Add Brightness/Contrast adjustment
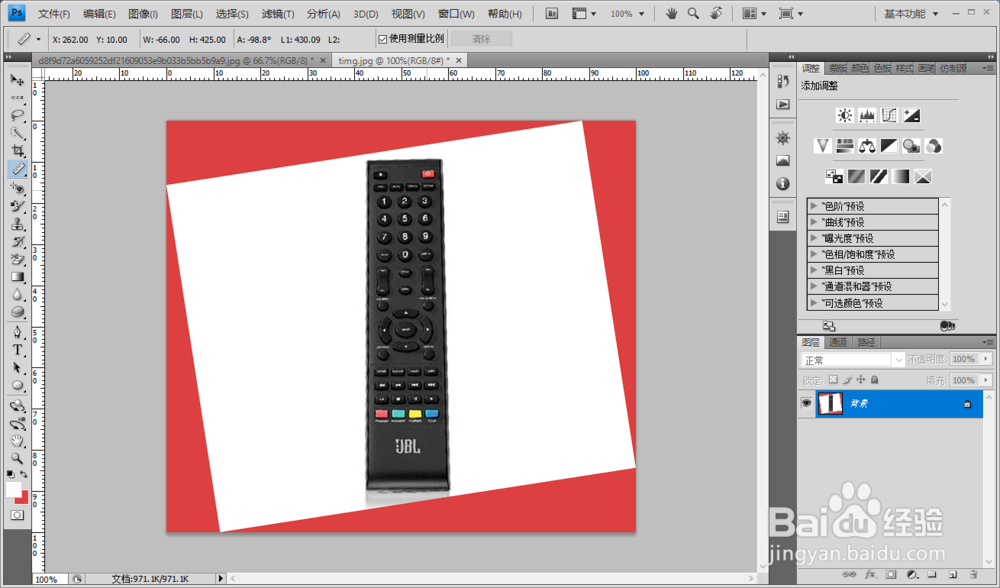1000x588 pixels. point(844,115)
